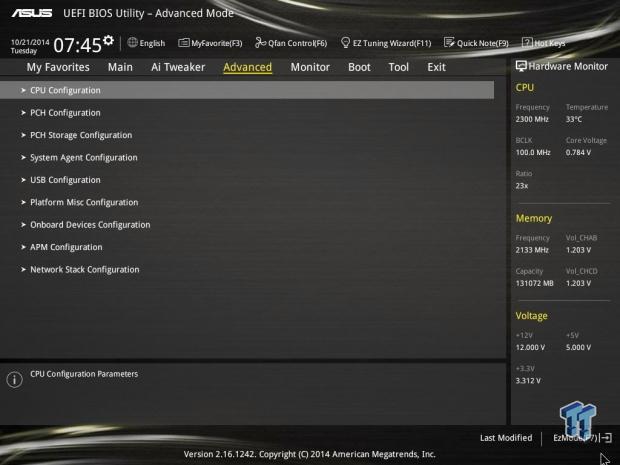Screen dimensions: 620x465
Task: Expand PCH Configuration submenu arrow
Action: [23, 113]
